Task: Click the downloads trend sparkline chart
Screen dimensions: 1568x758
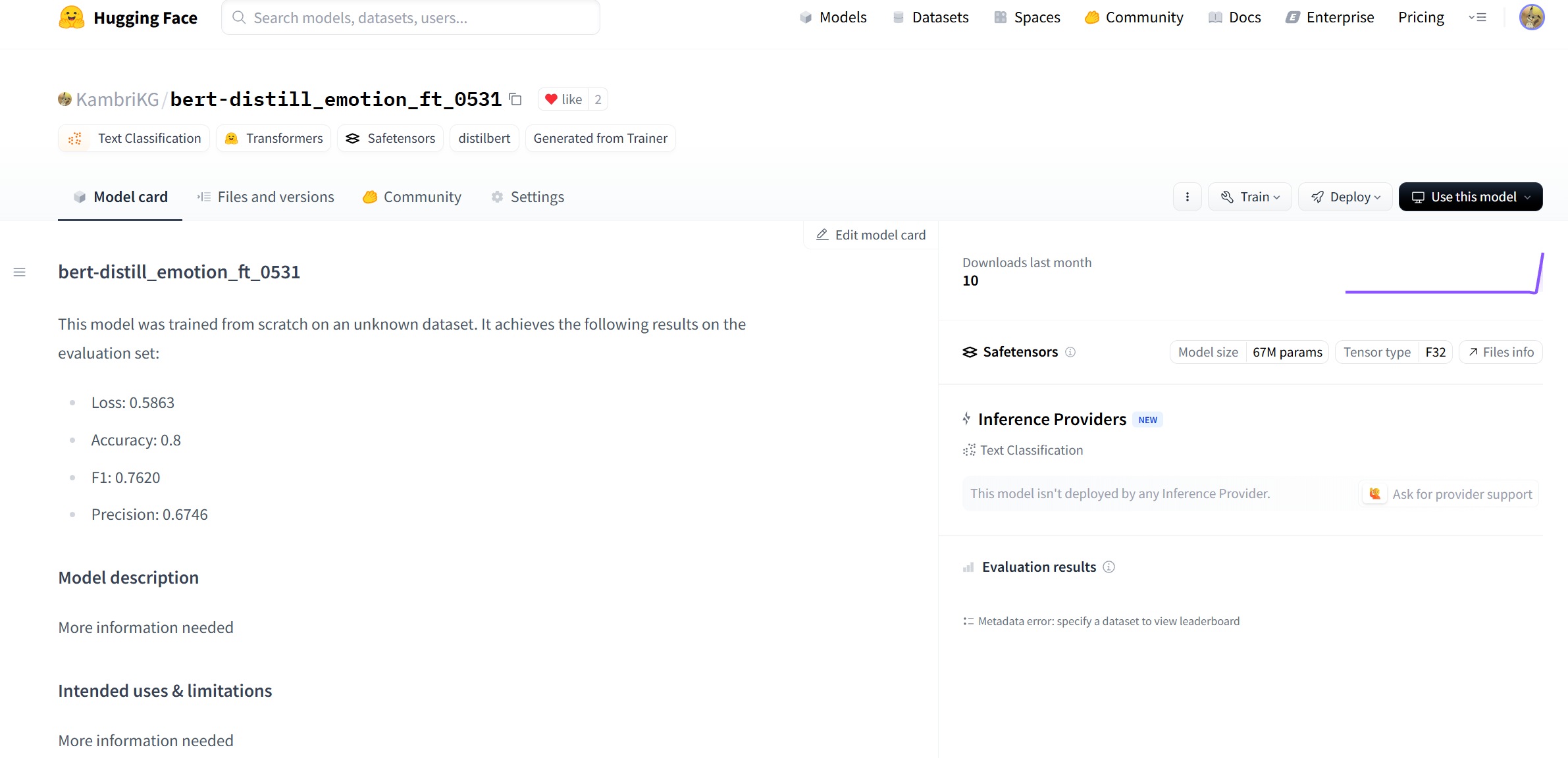Action: [x=1444, y=273]
